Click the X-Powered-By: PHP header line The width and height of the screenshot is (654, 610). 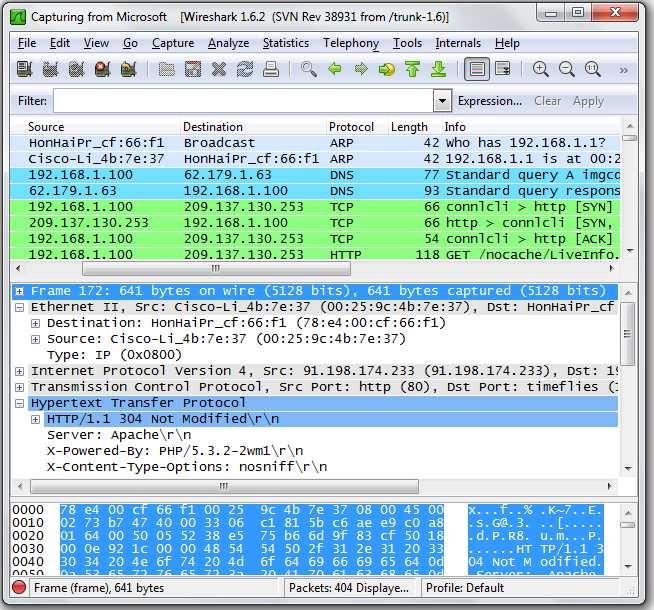pos(175,451)
